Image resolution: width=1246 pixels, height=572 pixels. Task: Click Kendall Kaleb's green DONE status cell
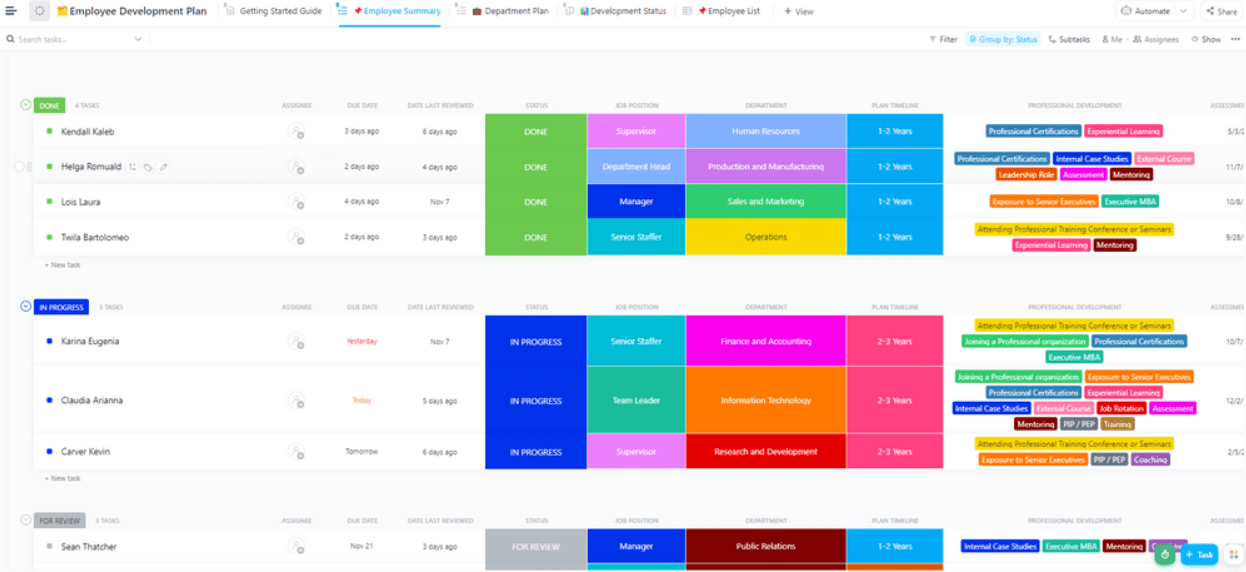point(536,131)
